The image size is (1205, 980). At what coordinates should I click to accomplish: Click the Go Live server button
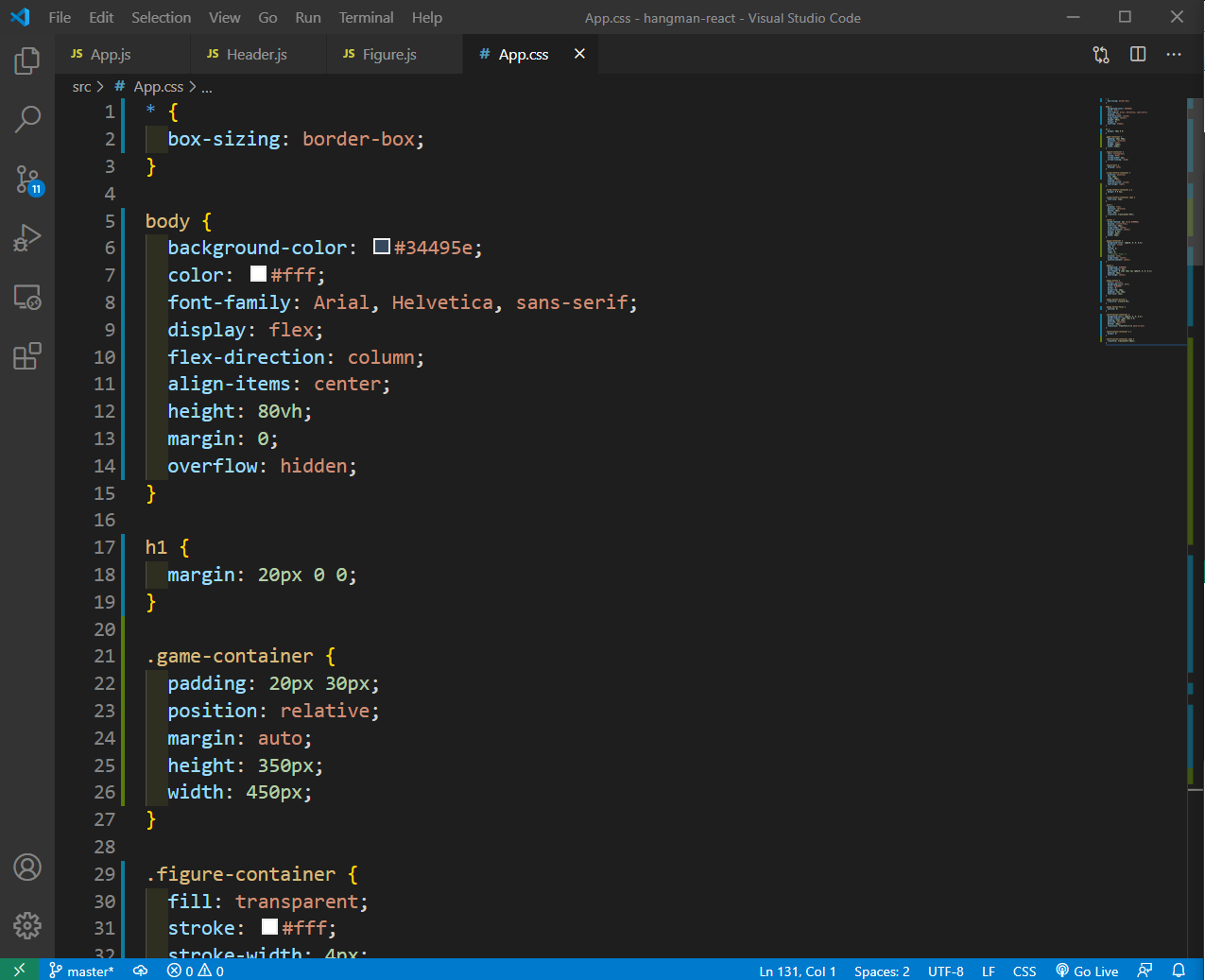pos(1087,971)
